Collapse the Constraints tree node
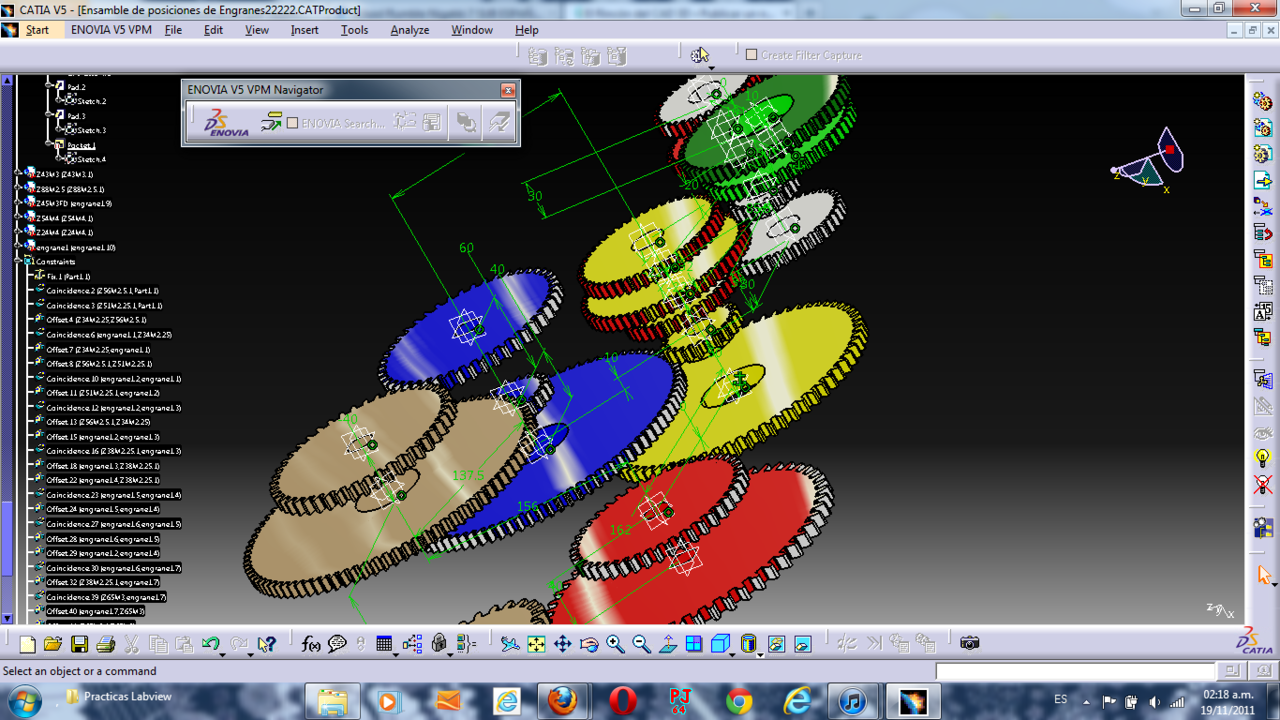This screenshot has width=1280, height=720. click(x=18, y=261)
